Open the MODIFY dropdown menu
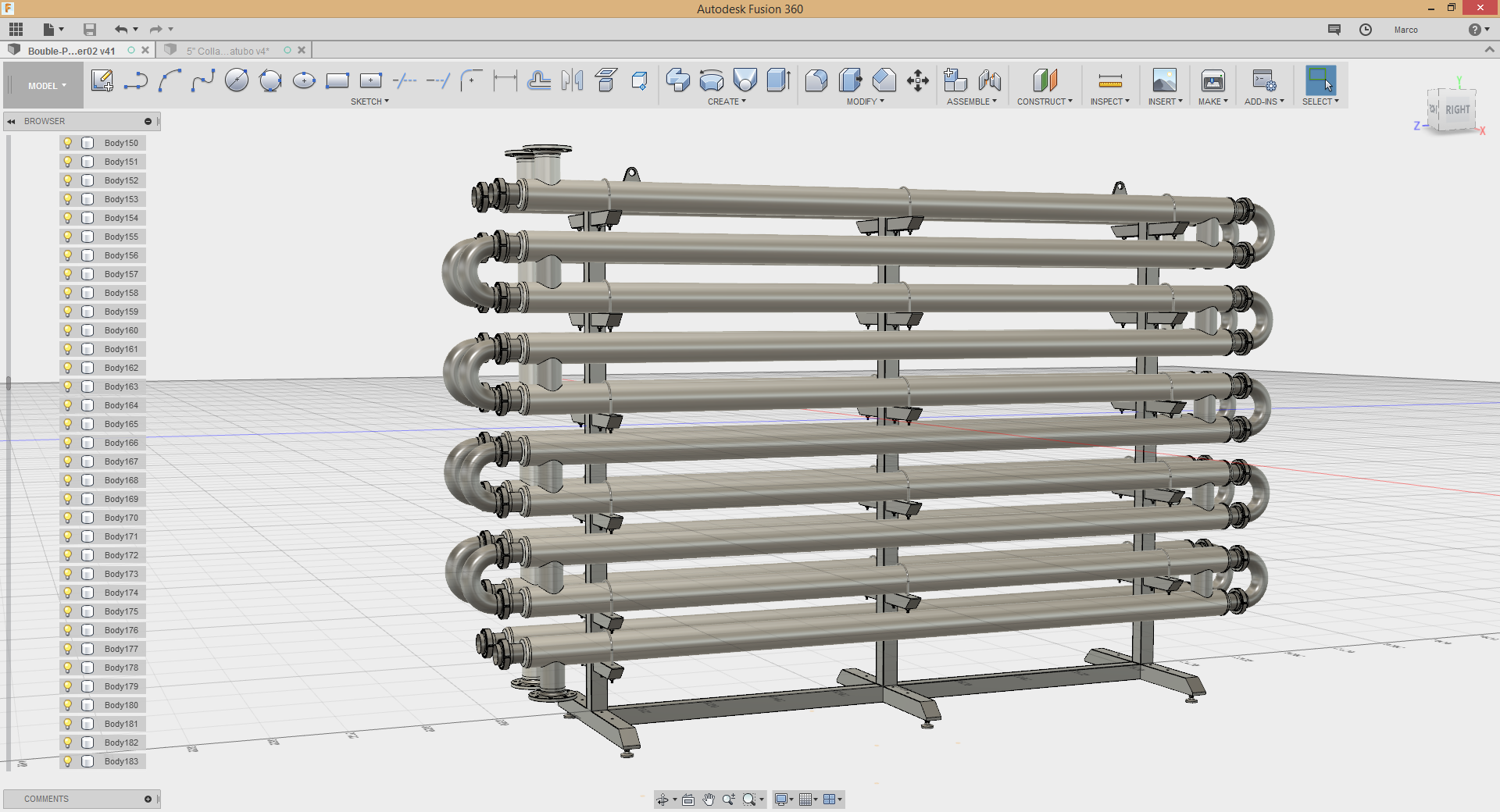This screenshot has width=1500, height=812. tap(866, 101)
